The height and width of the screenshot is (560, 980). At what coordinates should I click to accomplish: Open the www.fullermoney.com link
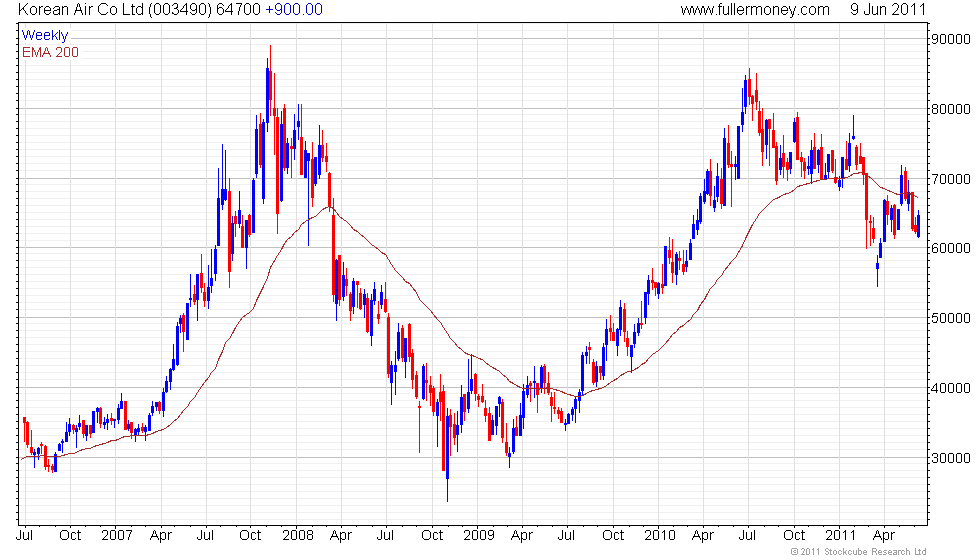[x=755, y=10]
